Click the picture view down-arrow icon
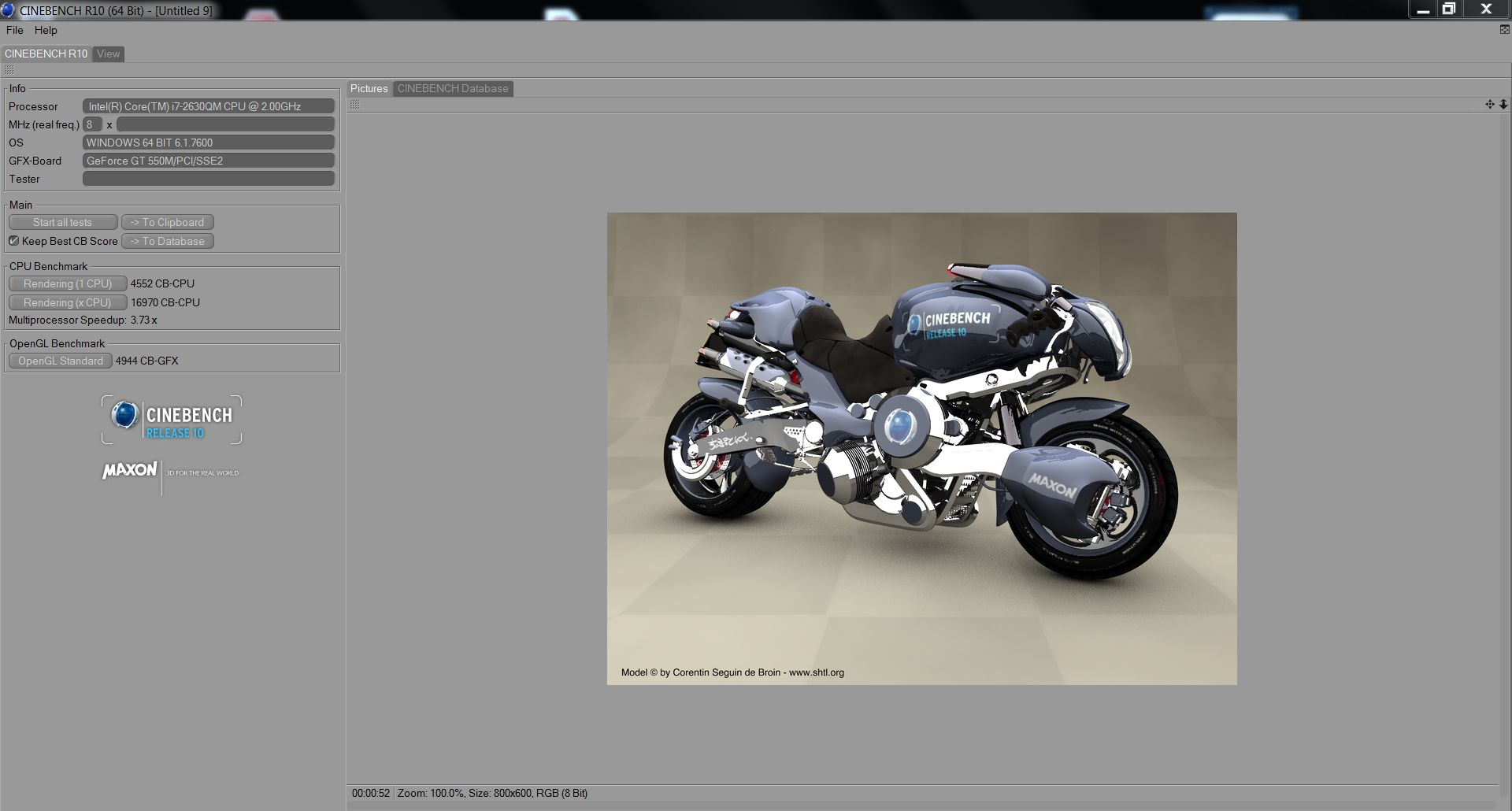 (x=1503, y=104)
